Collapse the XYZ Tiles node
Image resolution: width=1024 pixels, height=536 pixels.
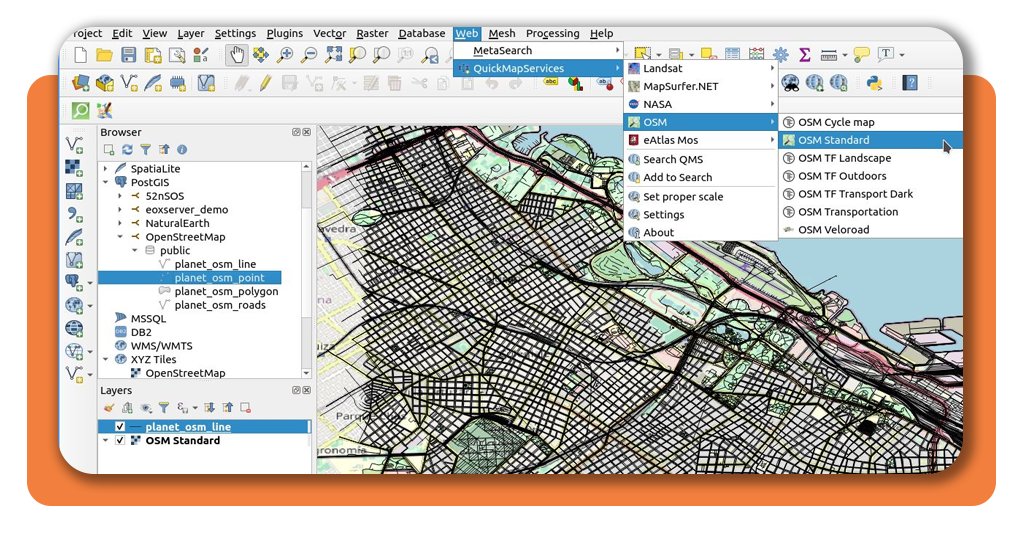[106, 359]
